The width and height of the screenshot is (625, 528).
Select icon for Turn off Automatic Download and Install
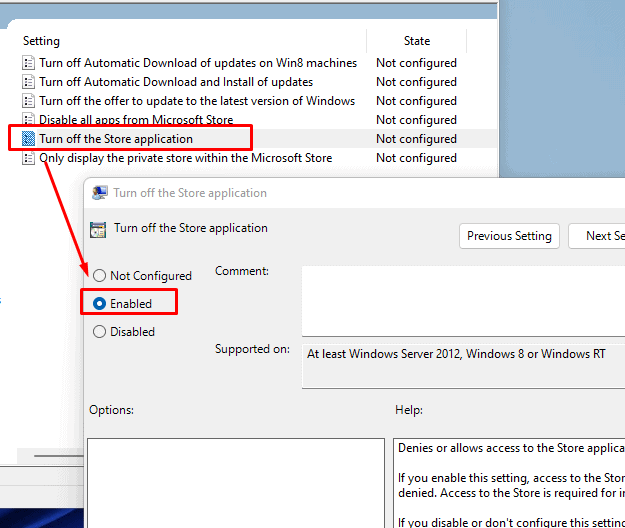(28, 82)
